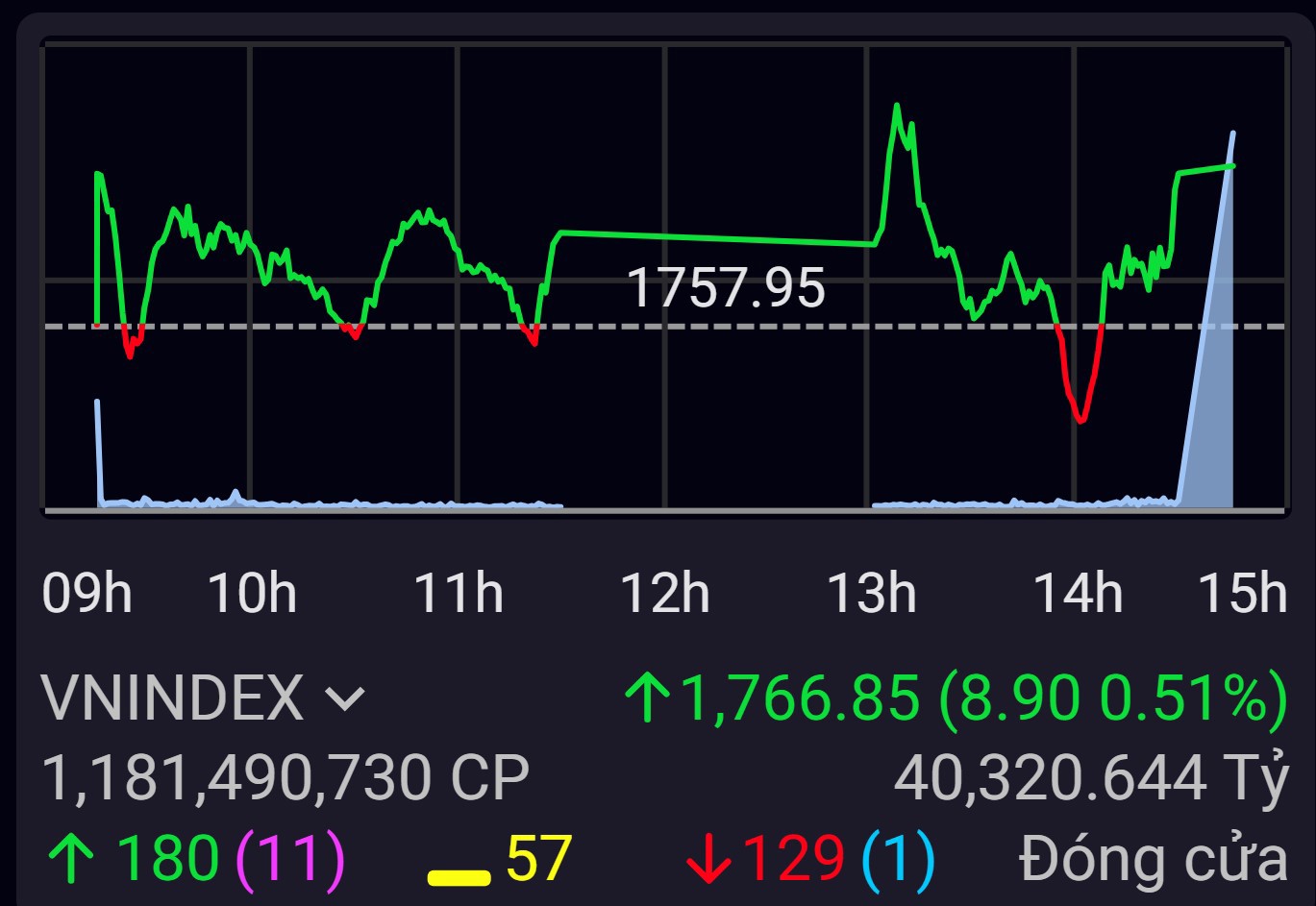Select the magenta ceiling count (11)
The height and width of the screenshot is (906, 1316).
(x=289, y=859)
